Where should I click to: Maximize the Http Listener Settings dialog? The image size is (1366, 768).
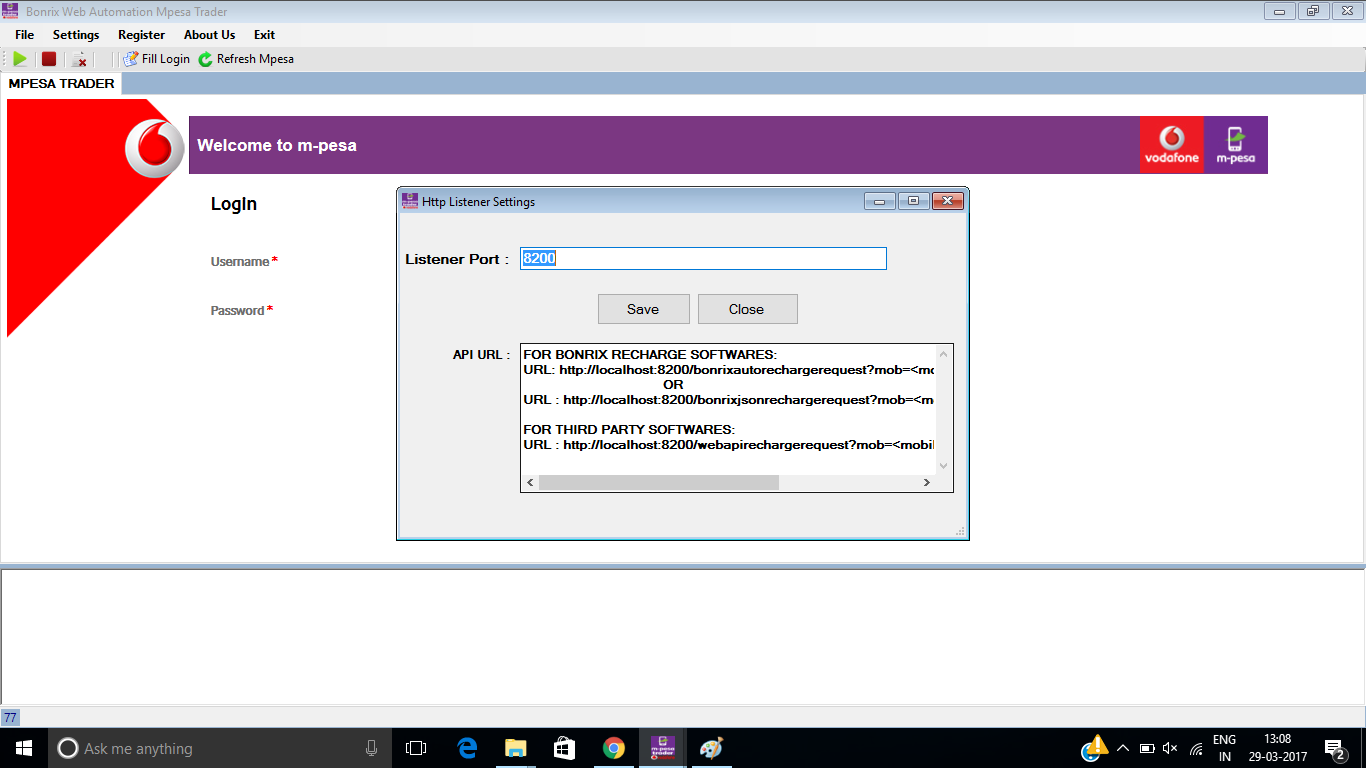point(914,201)
